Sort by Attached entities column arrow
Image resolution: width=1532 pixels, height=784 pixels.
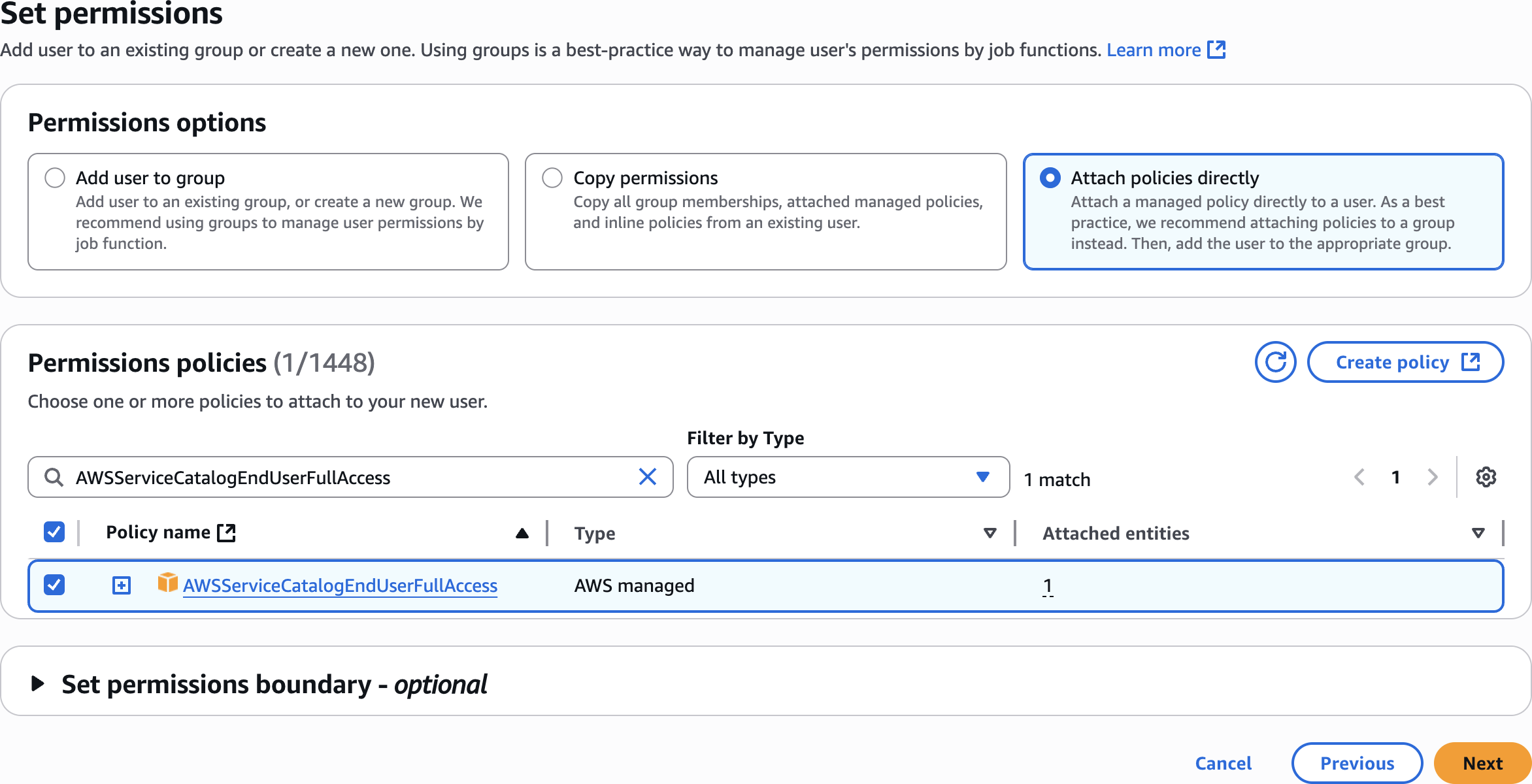coord(1478,533)
